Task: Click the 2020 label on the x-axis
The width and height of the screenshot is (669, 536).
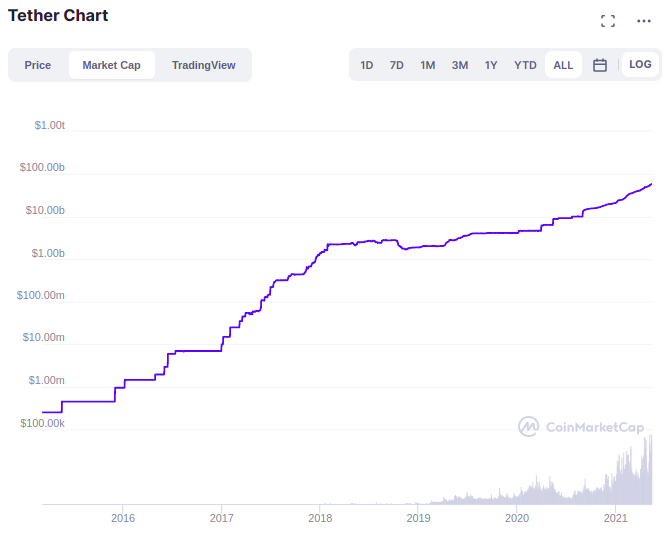Action: [517, 518]
